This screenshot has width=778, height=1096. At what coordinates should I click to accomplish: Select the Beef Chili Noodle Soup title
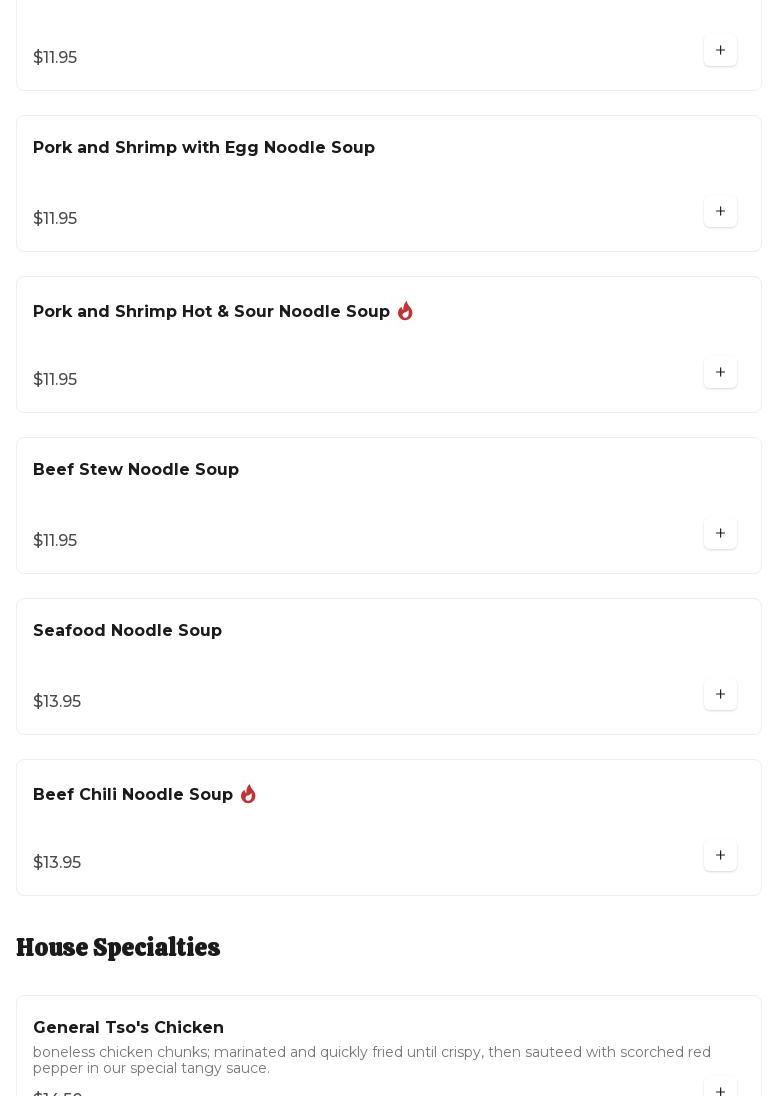pyautogui.click(x=133, y=795)
